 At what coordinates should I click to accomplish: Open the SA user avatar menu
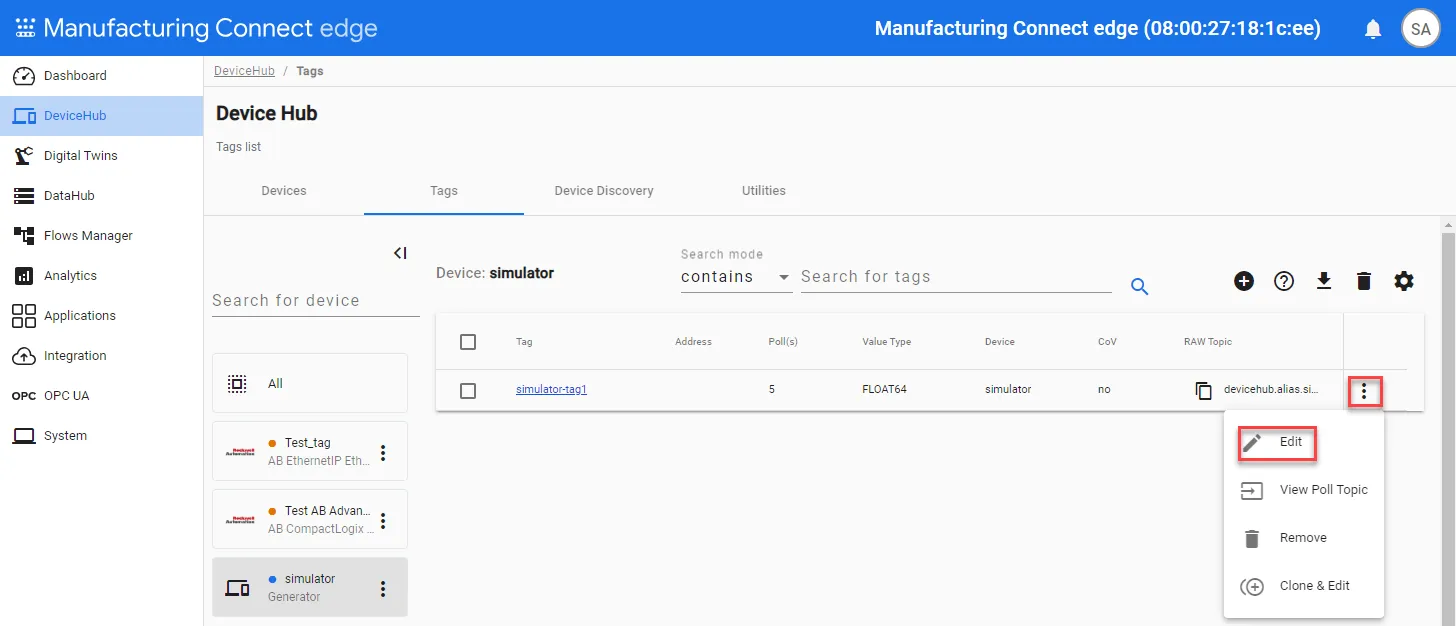click(1420, 29)
